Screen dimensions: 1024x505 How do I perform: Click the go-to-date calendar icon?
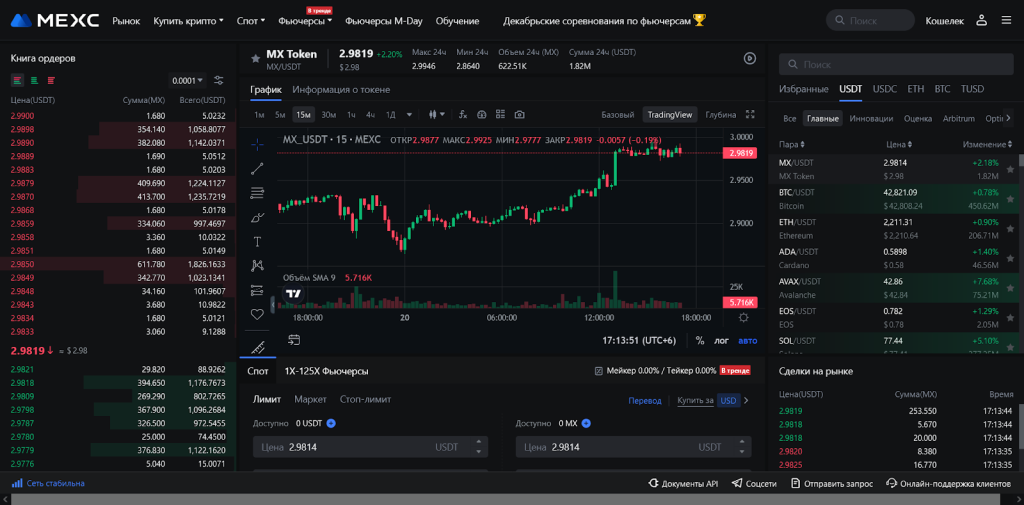click(295, 340)
